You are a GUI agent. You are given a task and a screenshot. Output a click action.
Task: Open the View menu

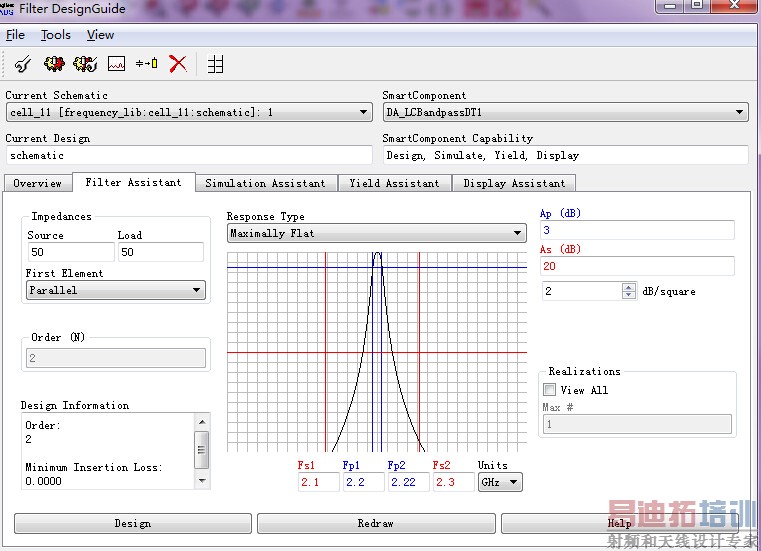[x=100, y=35]
